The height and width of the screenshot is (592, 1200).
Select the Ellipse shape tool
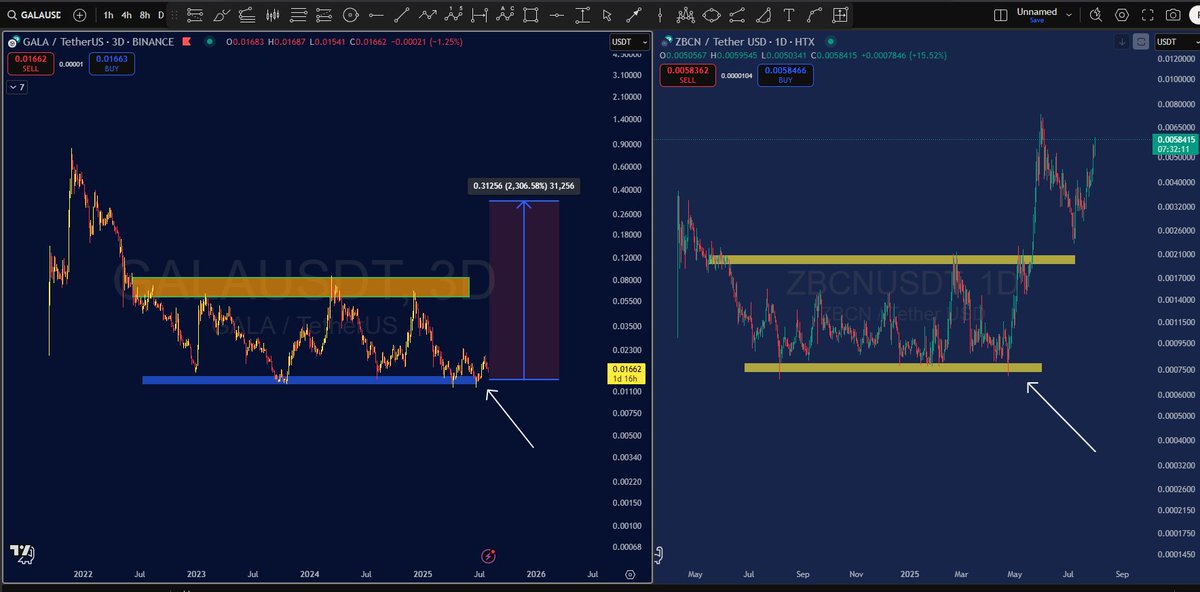pos(712,15)
